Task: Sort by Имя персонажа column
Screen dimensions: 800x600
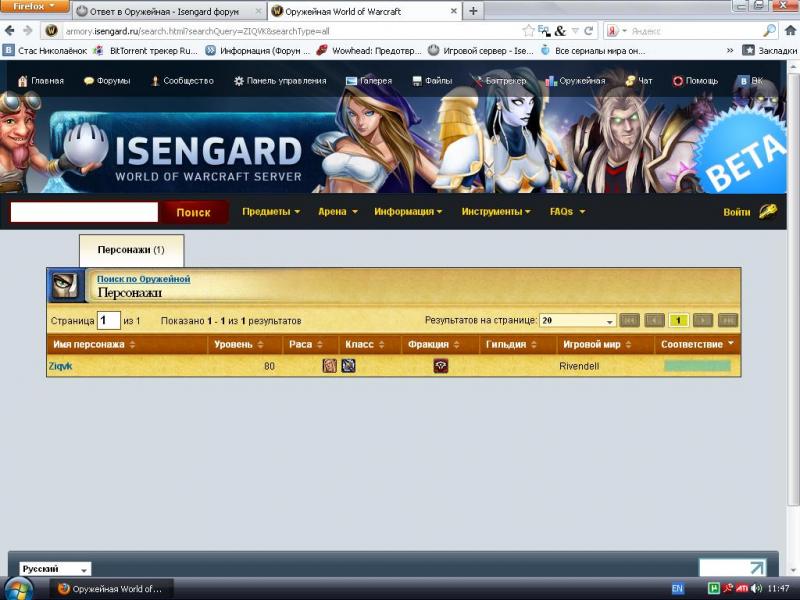Action: pos(93,344)
